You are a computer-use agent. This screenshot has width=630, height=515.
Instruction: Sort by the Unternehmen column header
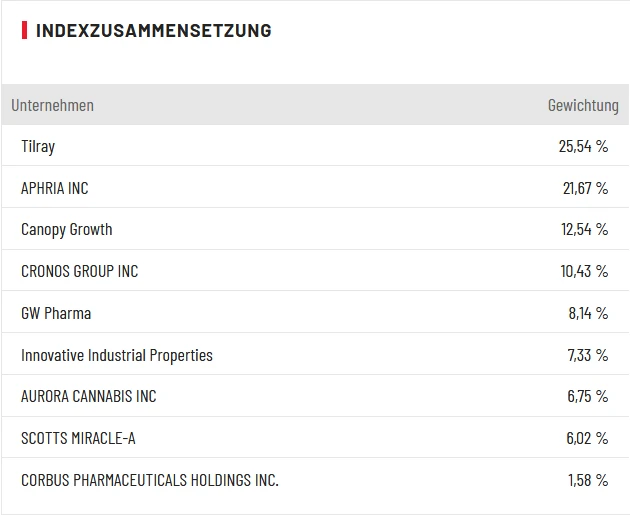52,105
